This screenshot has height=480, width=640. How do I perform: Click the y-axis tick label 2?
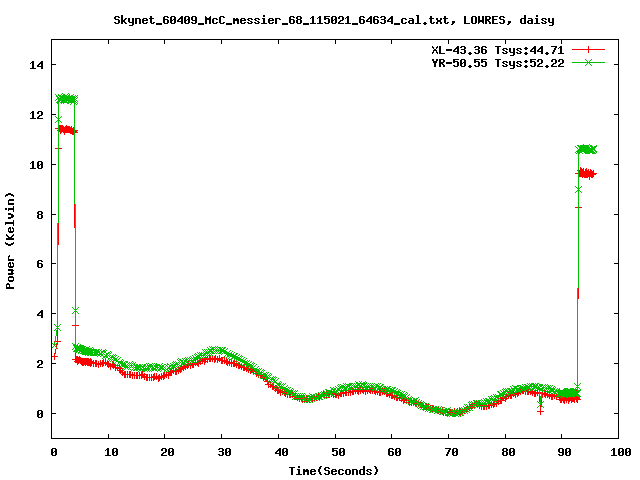40,364
